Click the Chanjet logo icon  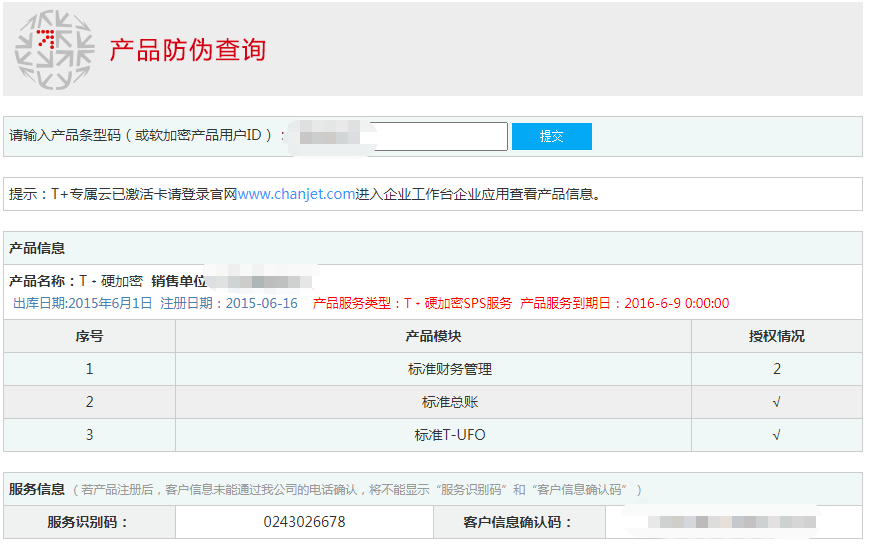(54, 50)
